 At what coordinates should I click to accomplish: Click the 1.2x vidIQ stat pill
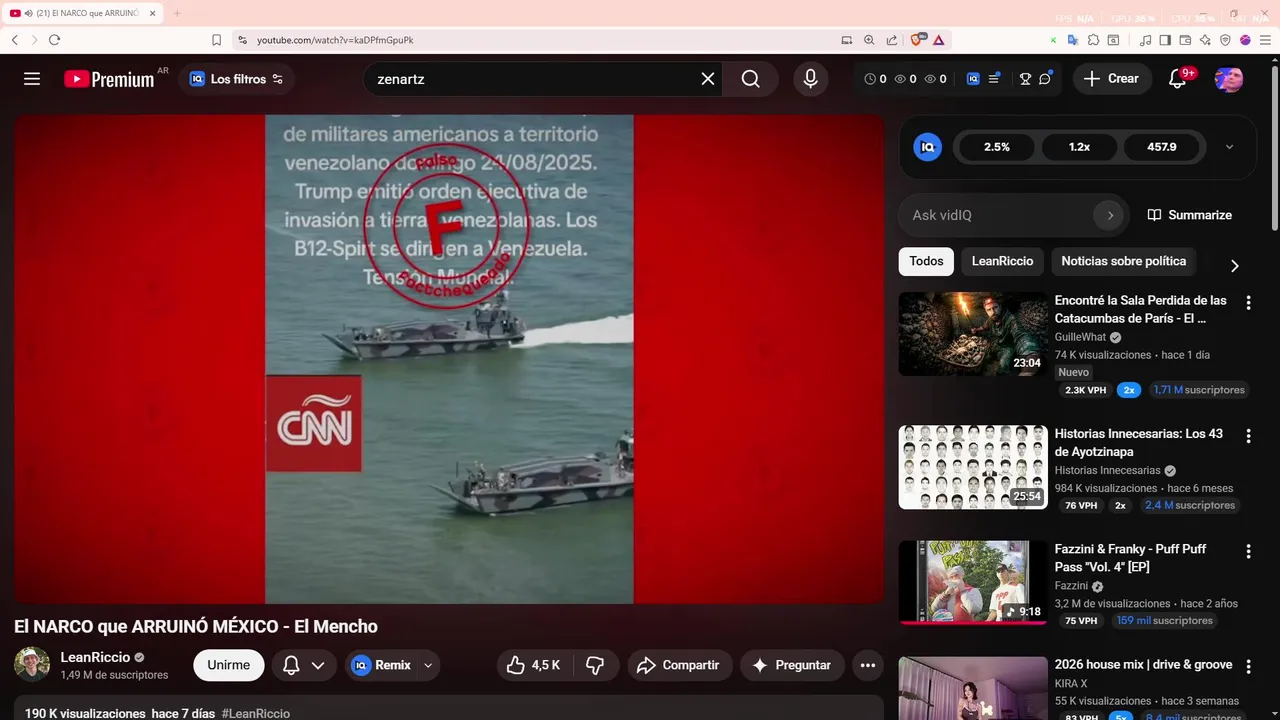1079,147
